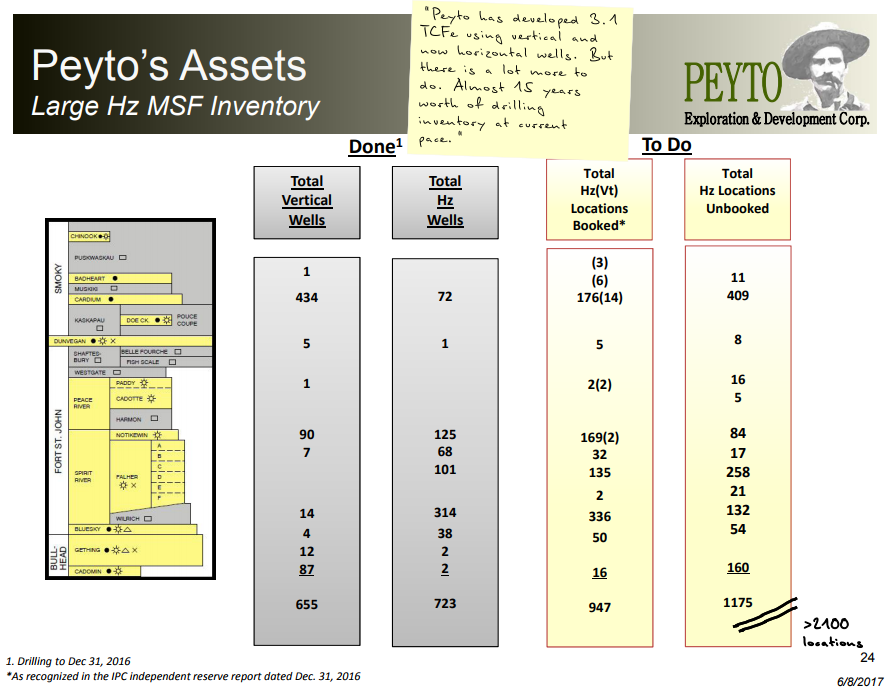
Task: Select the FALHER formation label
Action: tap(127, 477)
